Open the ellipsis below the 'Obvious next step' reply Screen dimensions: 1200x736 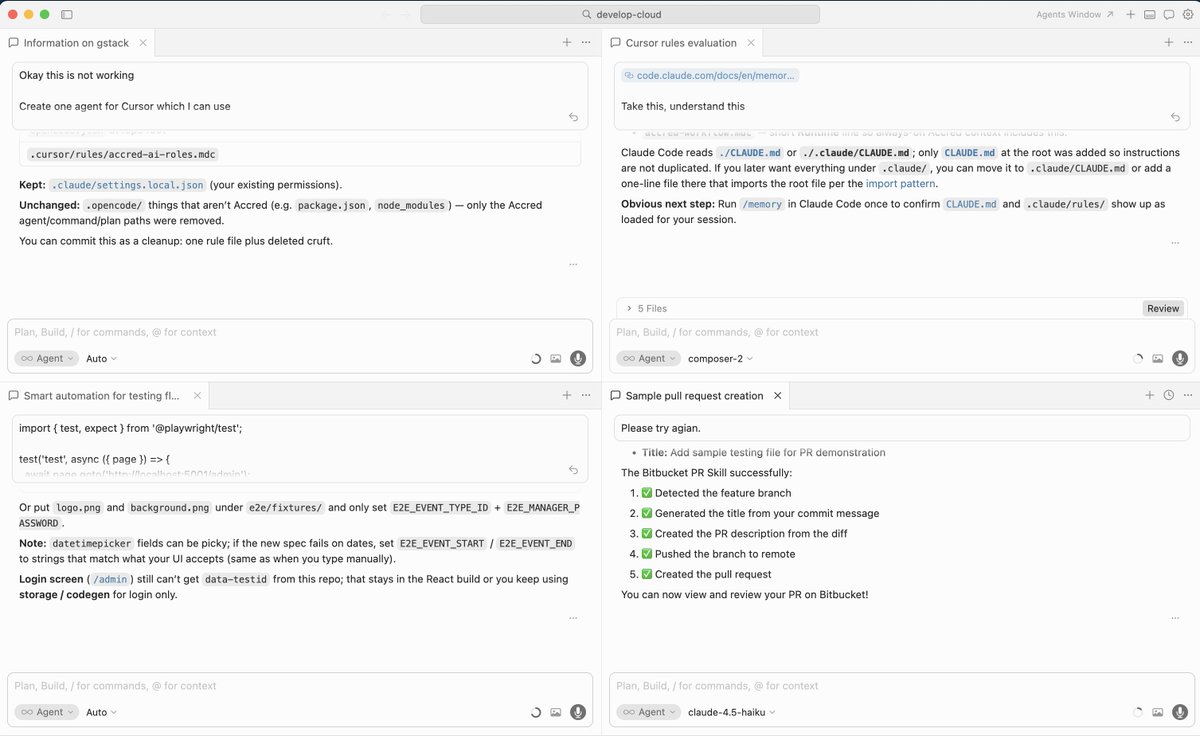click(x=1175, y=242)
